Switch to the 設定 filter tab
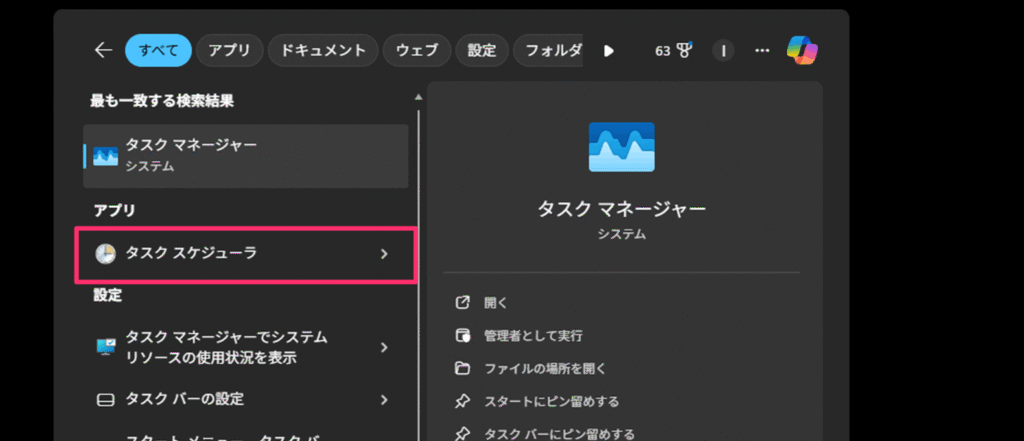Viewport: 1024px width, 441px height. 482,50
